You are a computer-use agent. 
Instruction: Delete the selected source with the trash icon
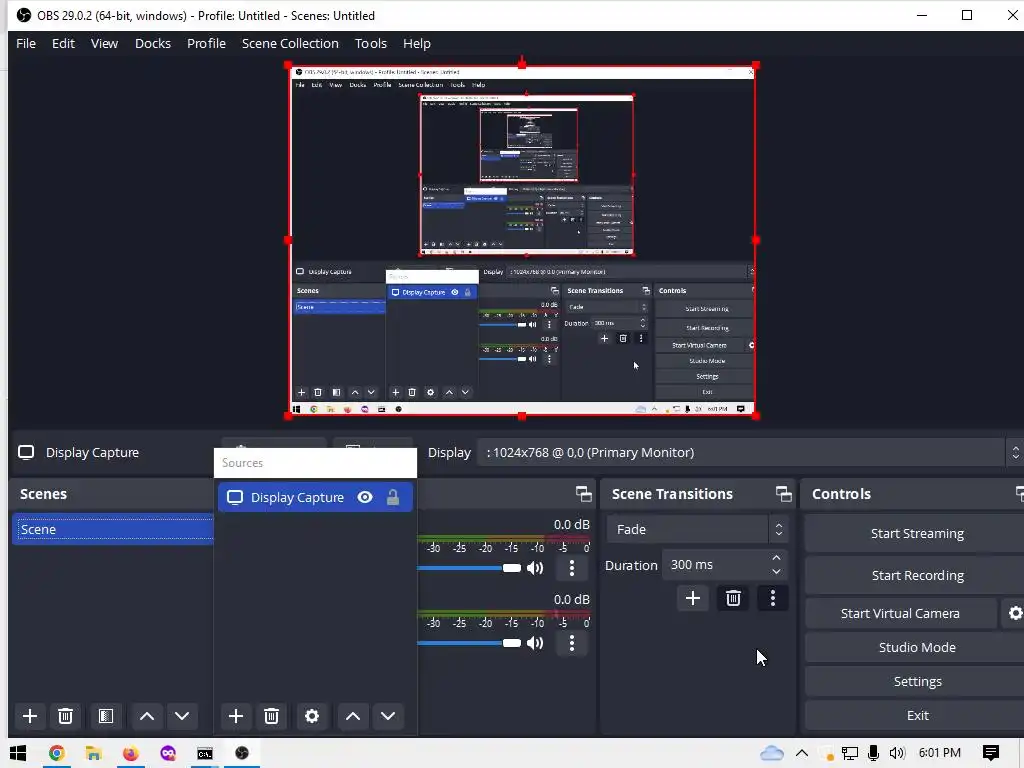[272, 716]
